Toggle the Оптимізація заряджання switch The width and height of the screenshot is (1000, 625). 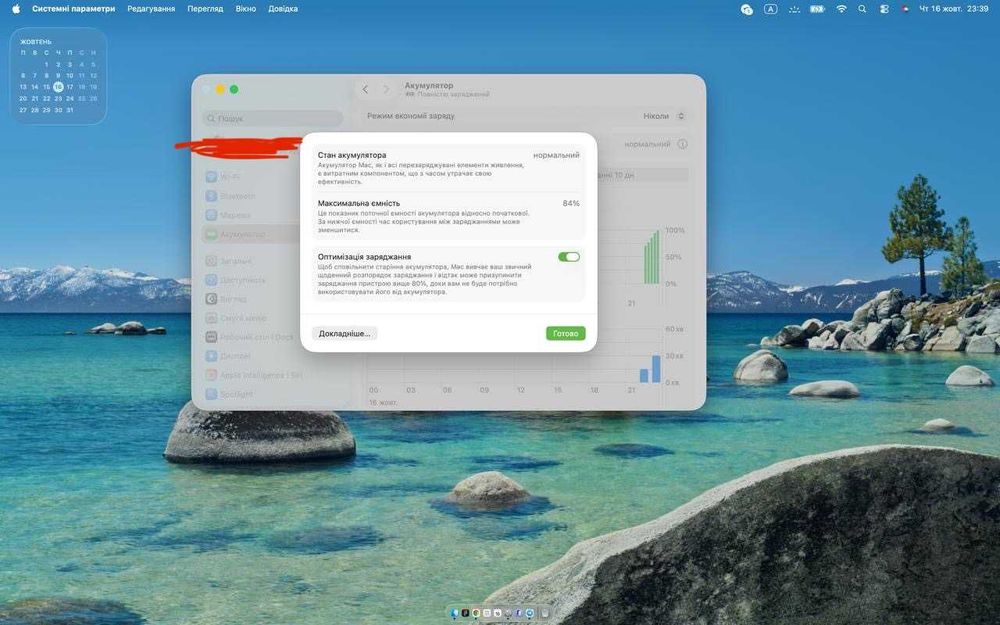pyautogui.click(x=568, y=256)
